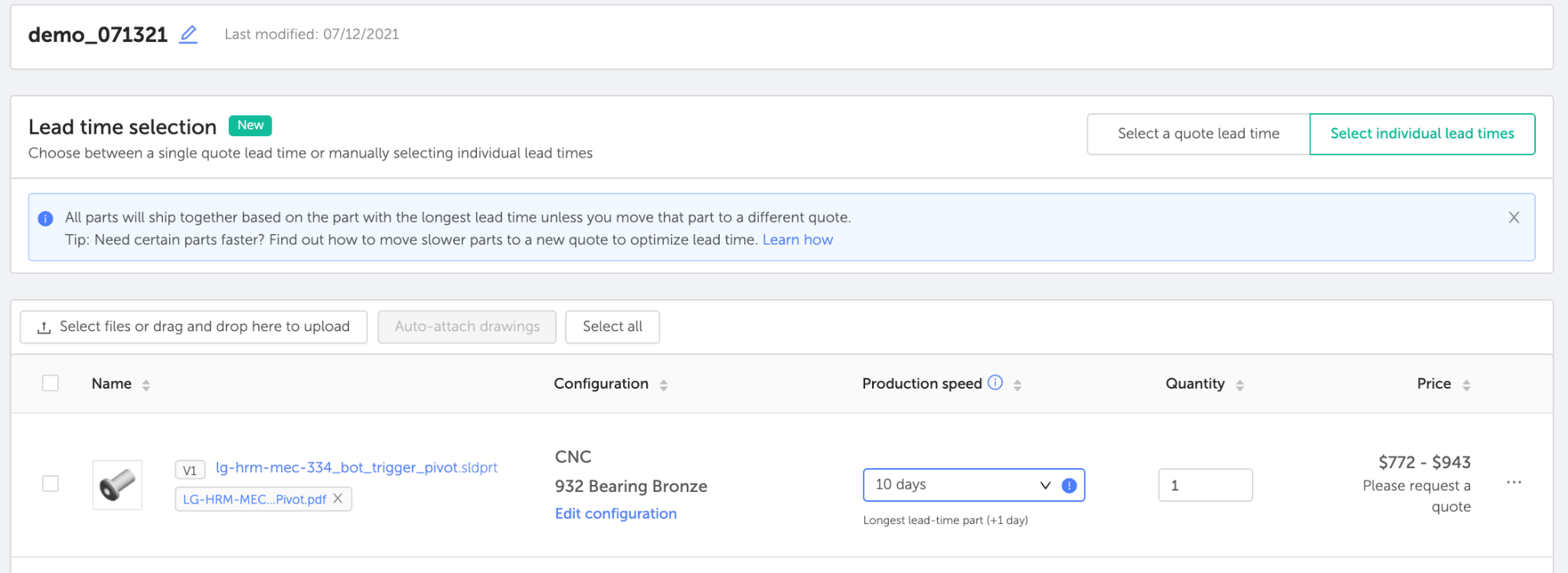The width and height of the screenshot is (1568, 573).
Task: Switch to Select a quote lead time
Action: pyautogui.click(x=1198, y=134)
